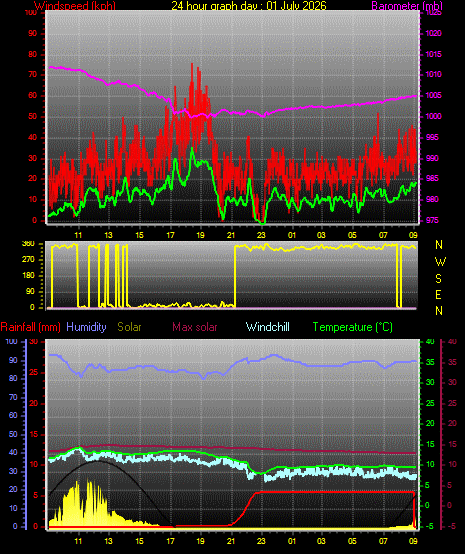Click the 985 barometer scale value
This screenshot has height=554, width=465.
pos(432,178)
